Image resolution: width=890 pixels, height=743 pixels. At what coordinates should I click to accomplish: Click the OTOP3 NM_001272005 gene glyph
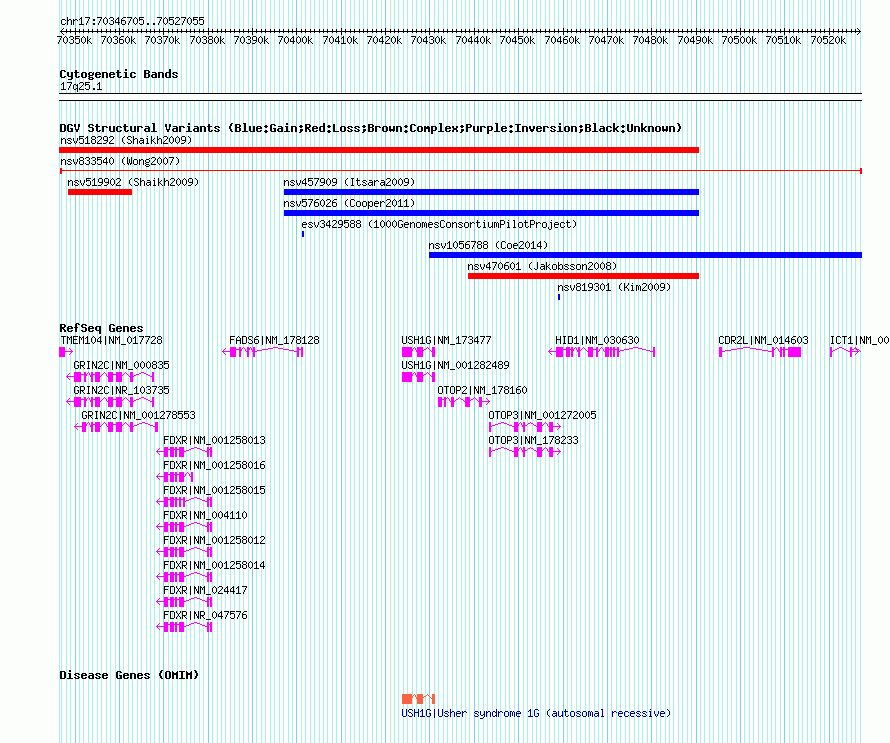[x=525, y=427]
